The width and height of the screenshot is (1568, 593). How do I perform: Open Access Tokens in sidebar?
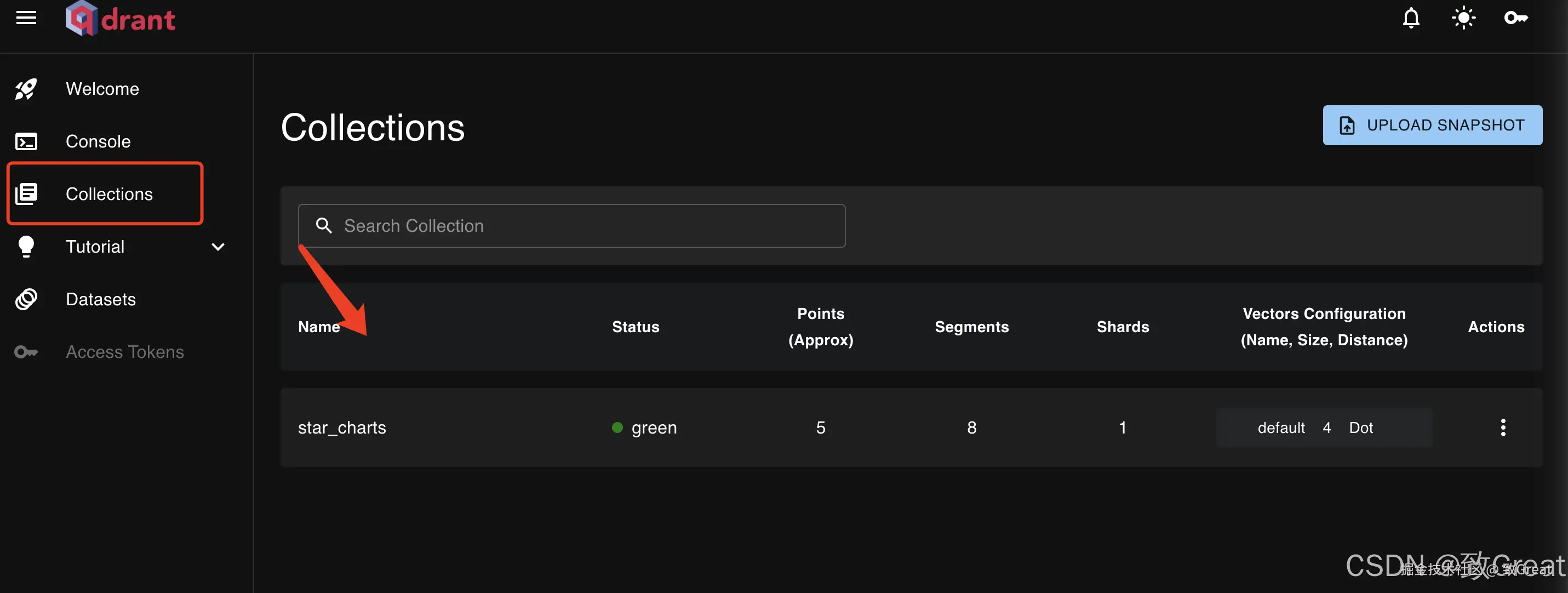coord(124,352)
